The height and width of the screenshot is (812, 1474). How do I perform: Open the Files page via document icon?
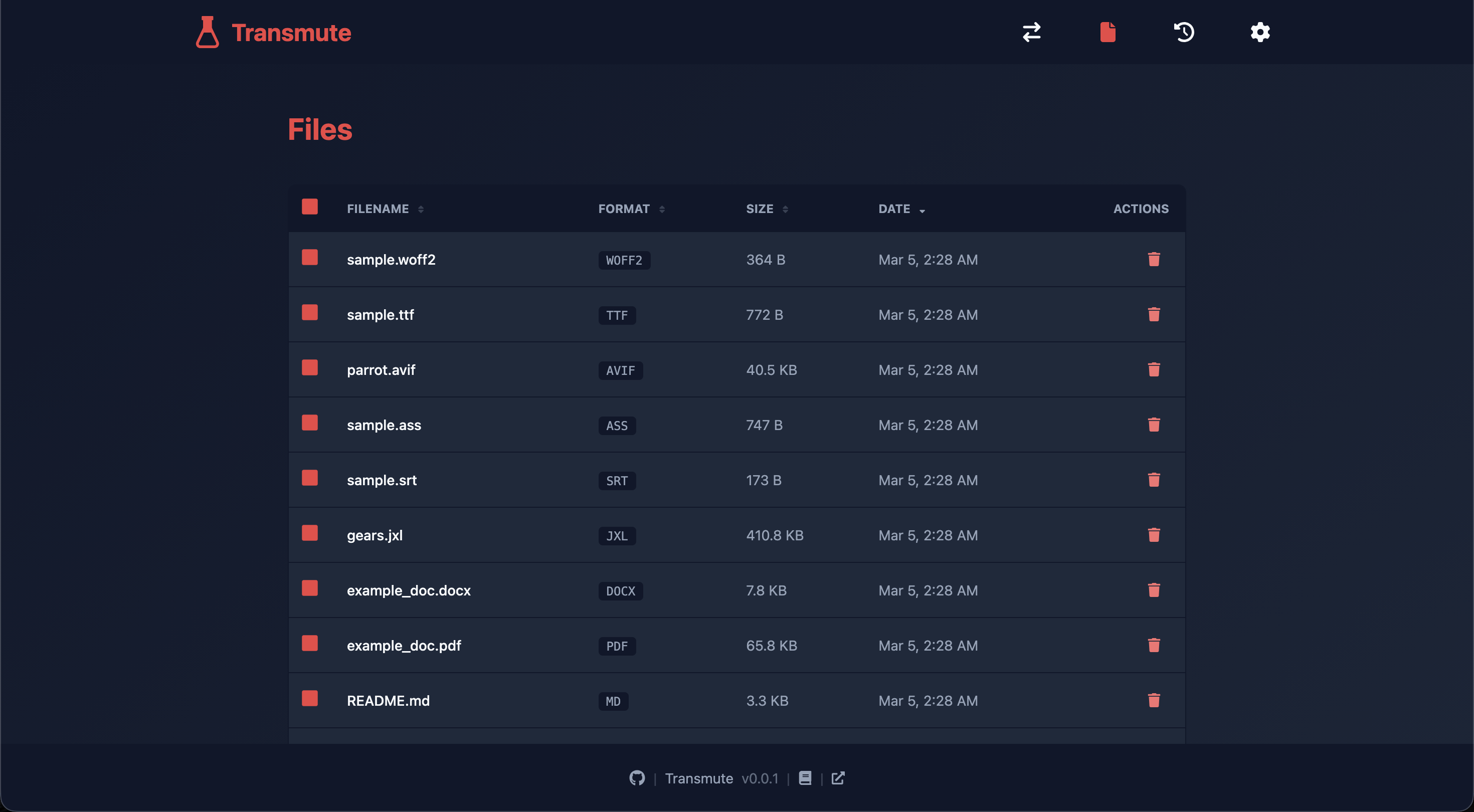pyautogui.click(x=1107, y=32)
